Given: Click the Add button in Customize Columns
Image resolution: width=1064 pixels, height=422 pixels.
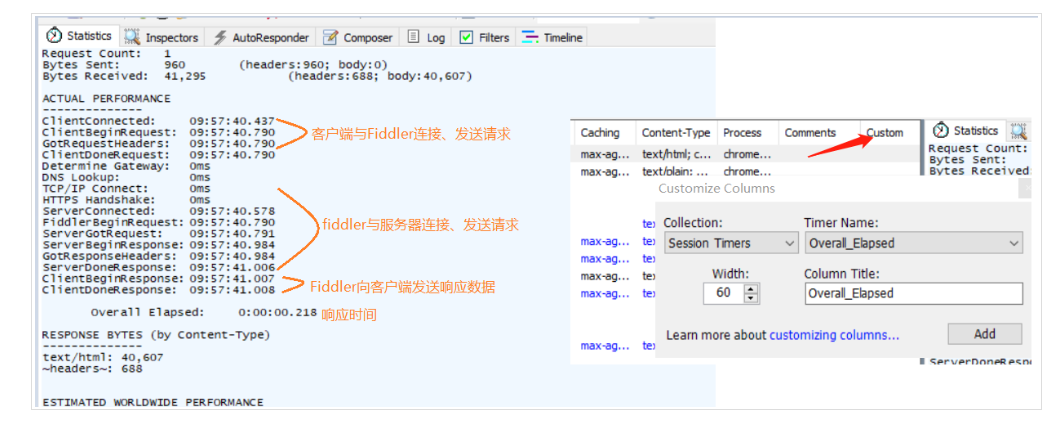Looking at the screenshot, I should click(x=985, y=334).
